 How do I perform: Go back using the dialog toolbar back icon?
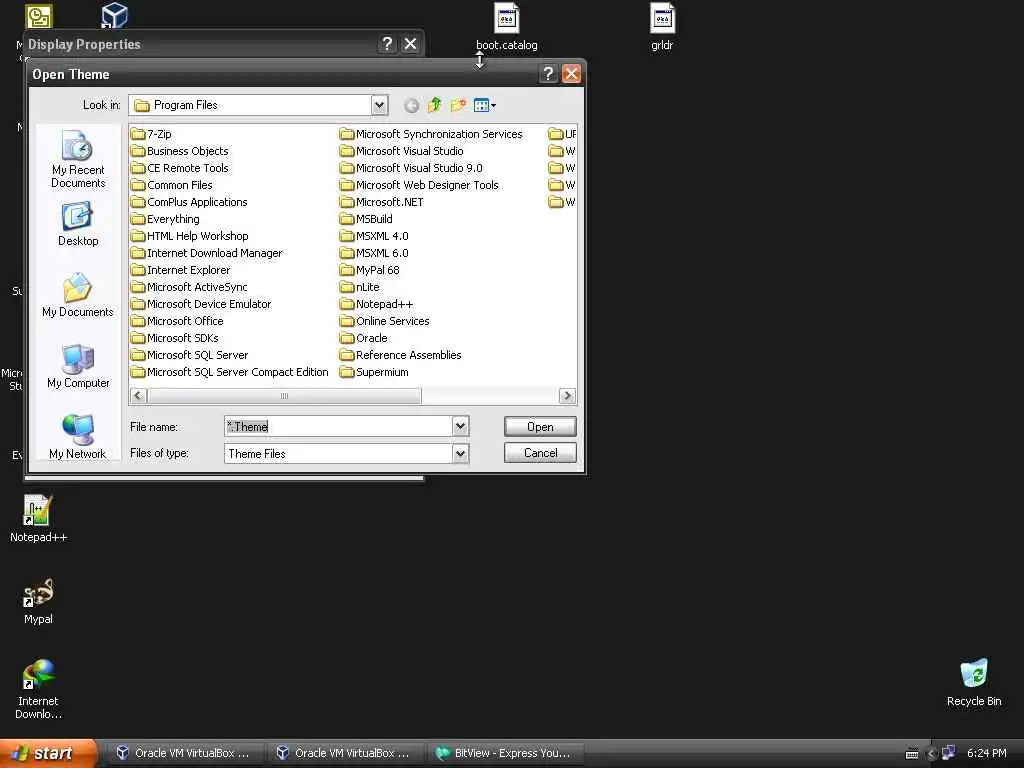(x=411, y=105)
